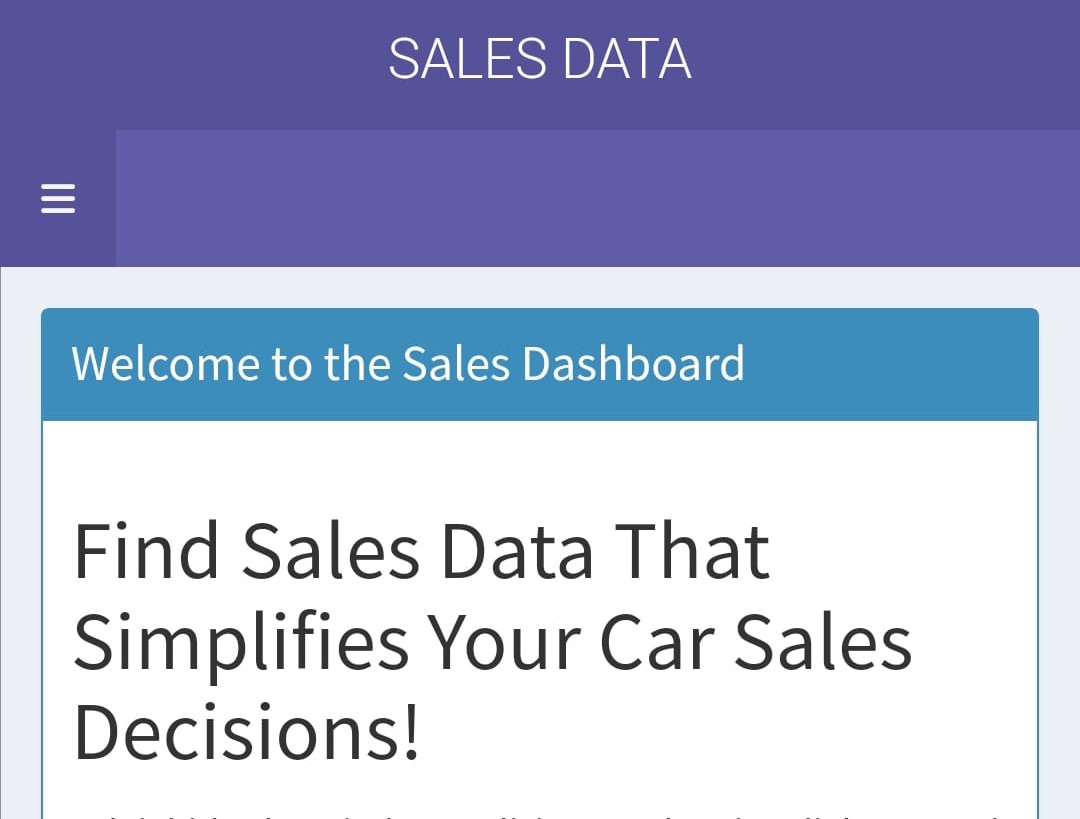This screenshot has width=1080, height=819.
Task: Click the word Decisions! in the main heading
Action: tap(246, 731)
